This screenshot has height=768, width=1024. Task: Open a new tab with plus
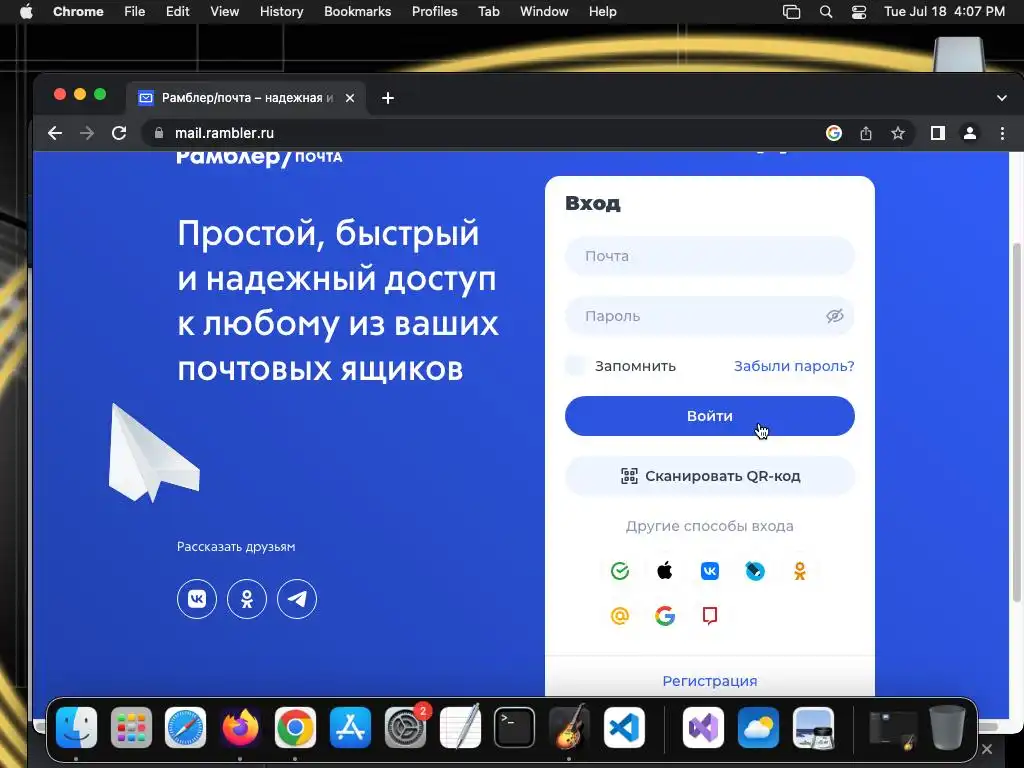tap(388, 98)
